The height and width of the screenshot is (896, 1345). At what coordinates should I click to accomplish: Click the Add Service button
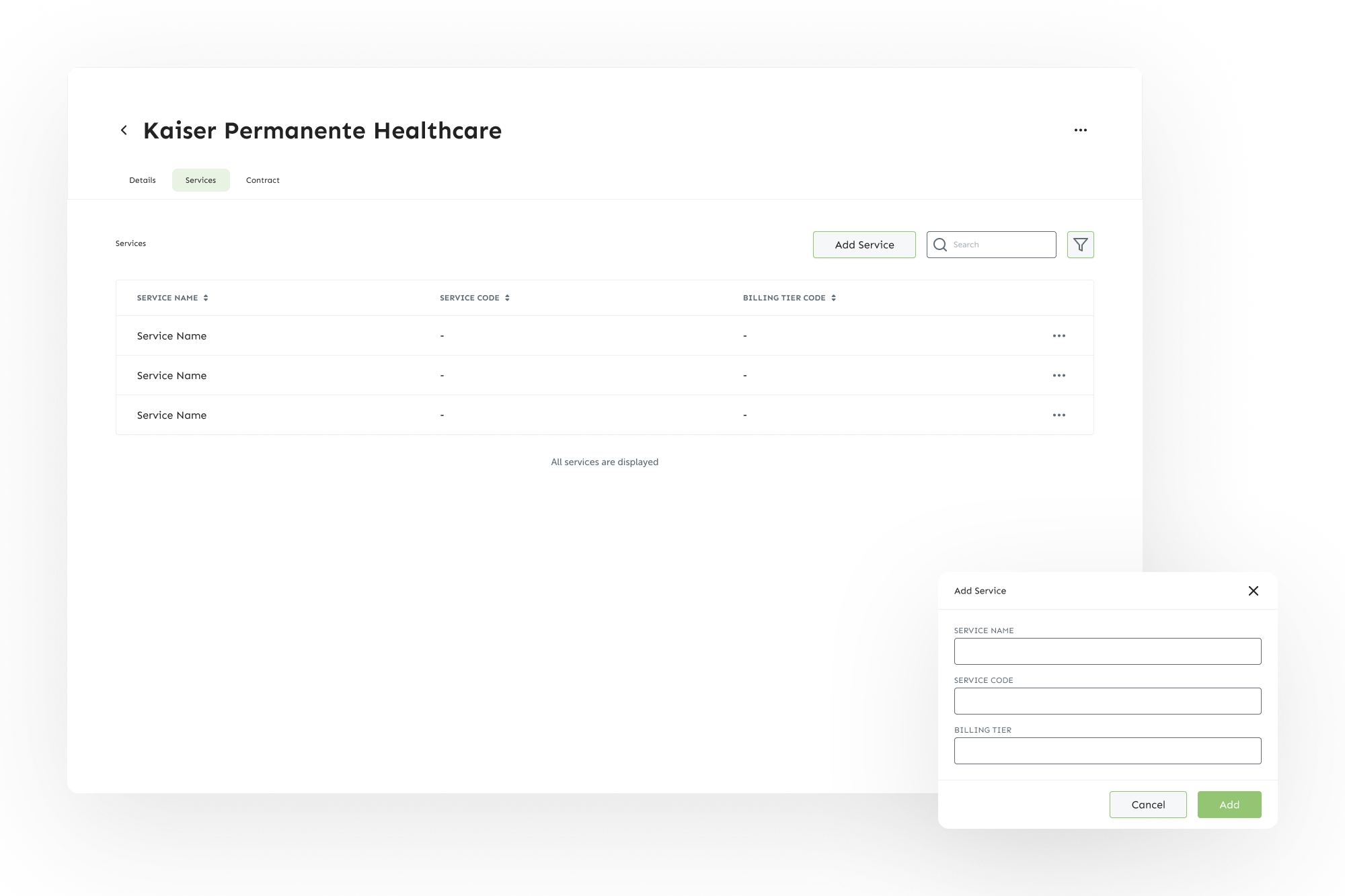point(864,245)
